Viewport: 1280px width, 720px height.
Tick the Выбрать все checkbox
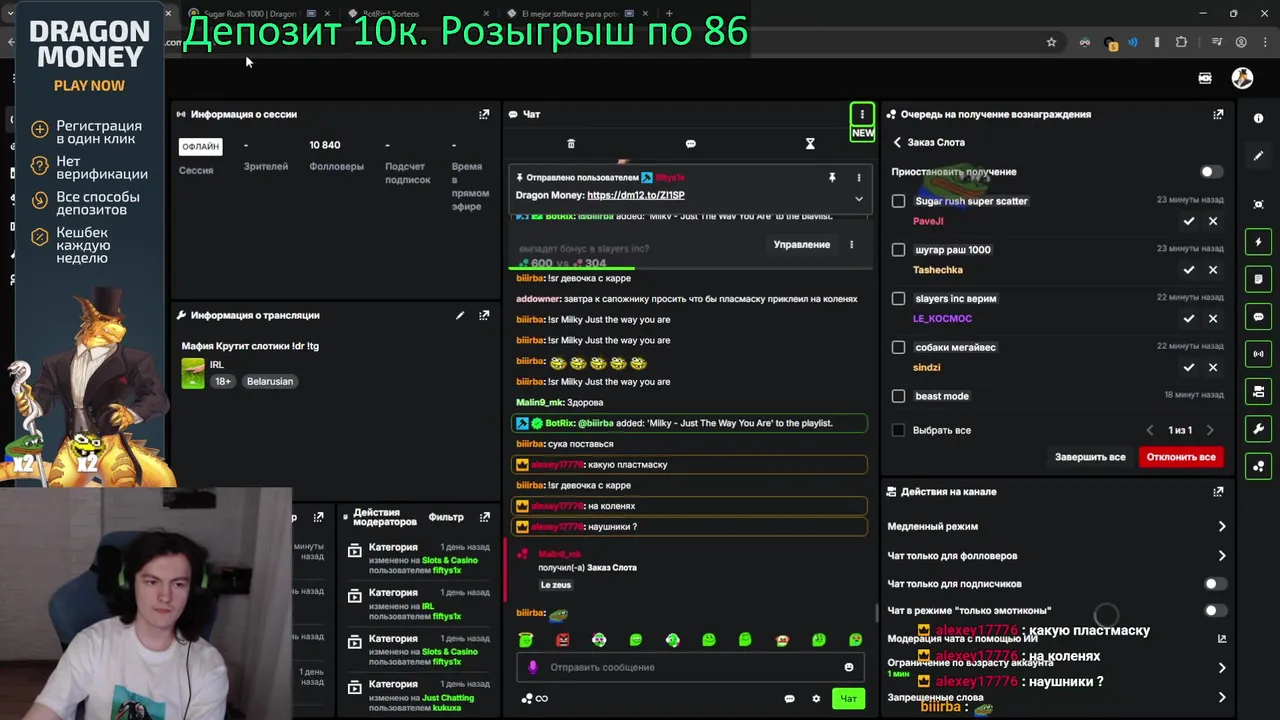898,430
